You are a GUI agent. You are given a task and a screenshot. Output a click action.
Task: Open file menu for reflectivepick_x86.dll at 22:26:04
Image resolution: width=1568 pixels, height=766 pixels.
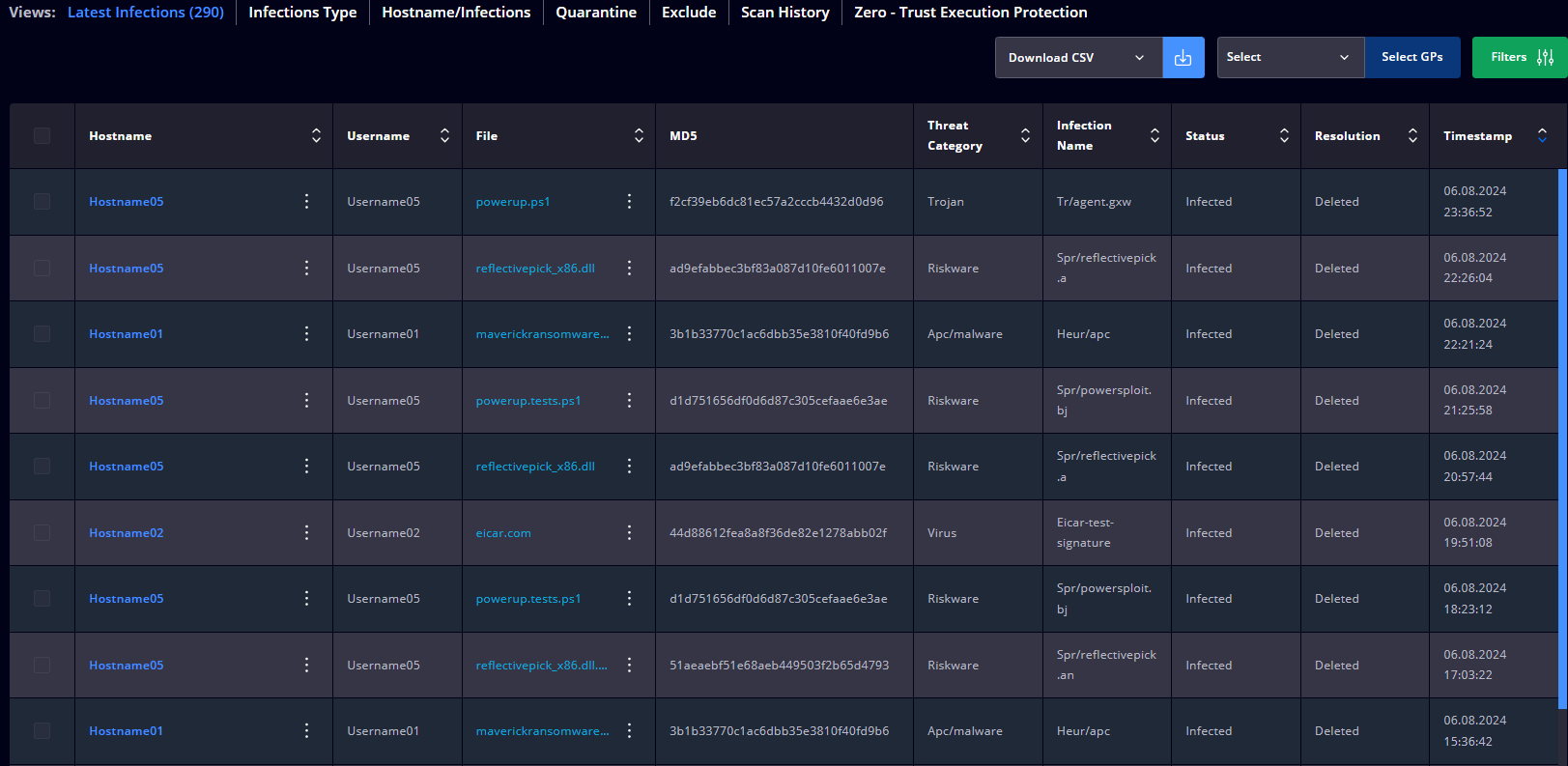(x=629, y=268)
